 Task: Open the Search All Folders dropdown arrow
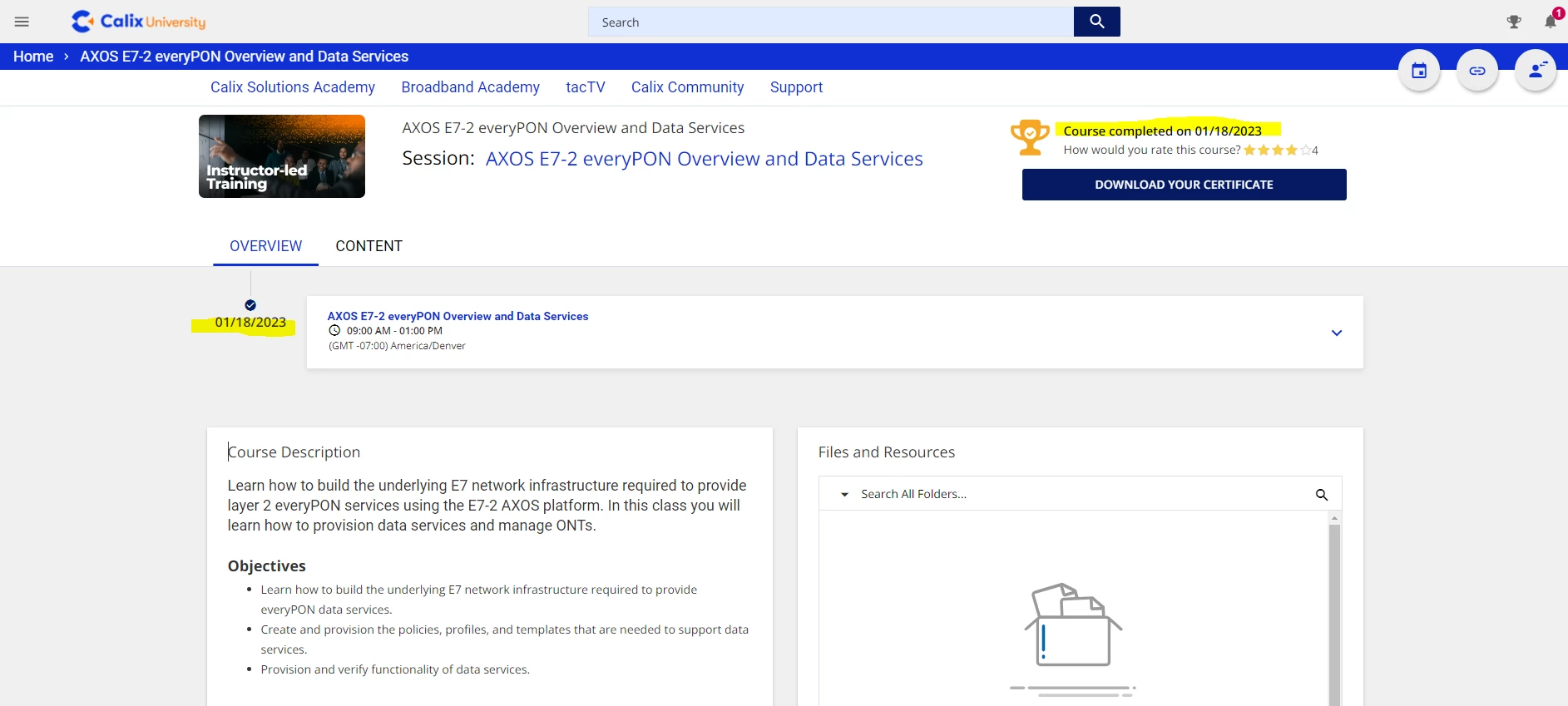[844, 495]
